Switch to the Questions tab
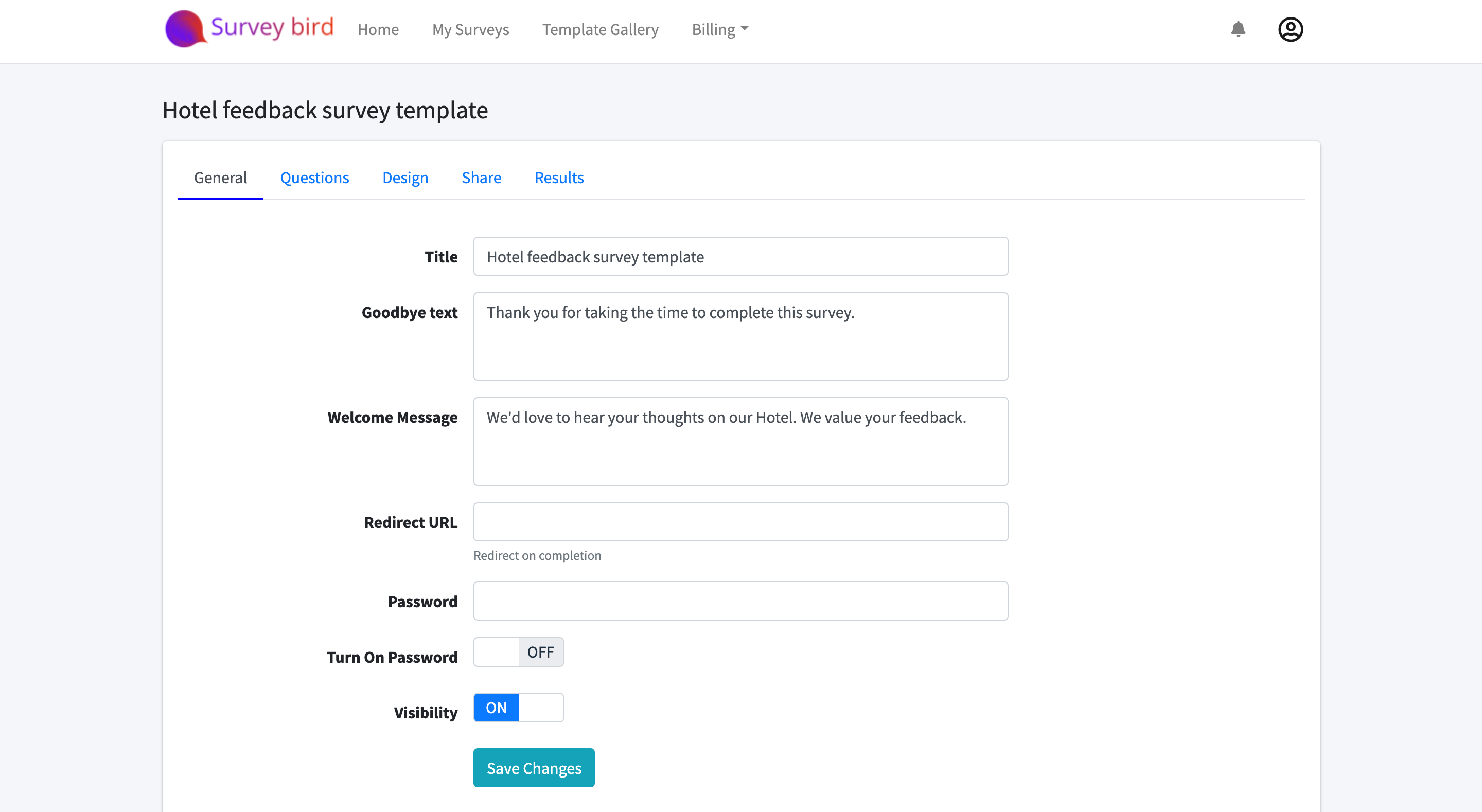This screenshot has width=1482, height=812. point(314,178)
